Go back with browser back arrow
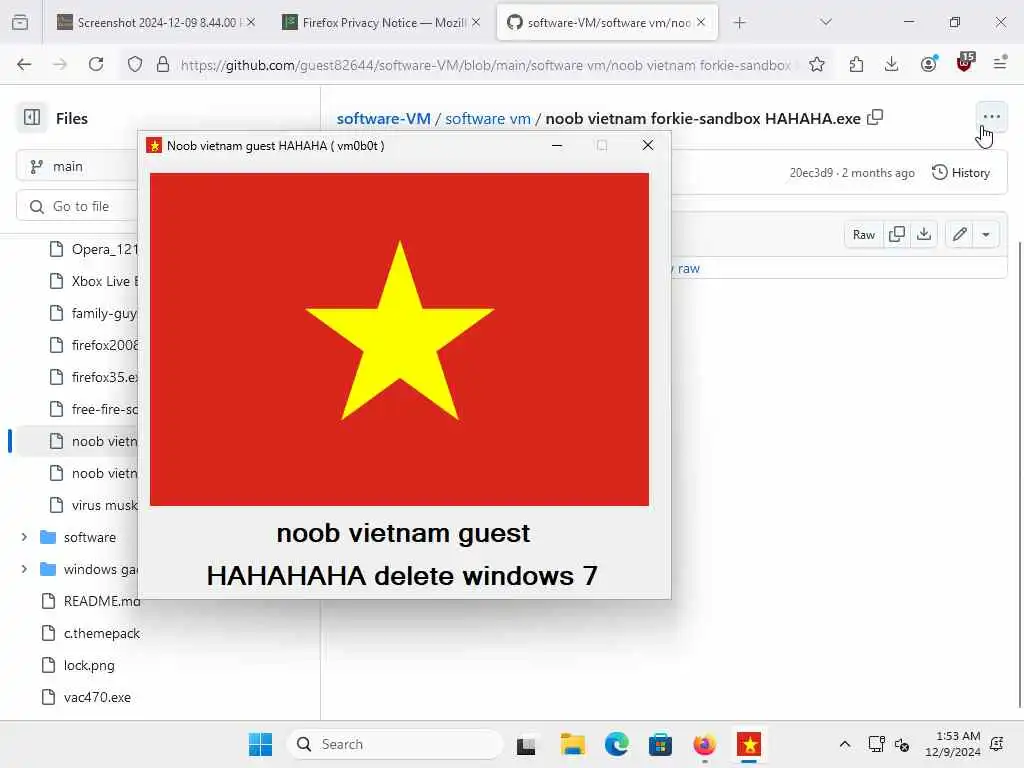The image size is (1024, 768). point(24,64)
